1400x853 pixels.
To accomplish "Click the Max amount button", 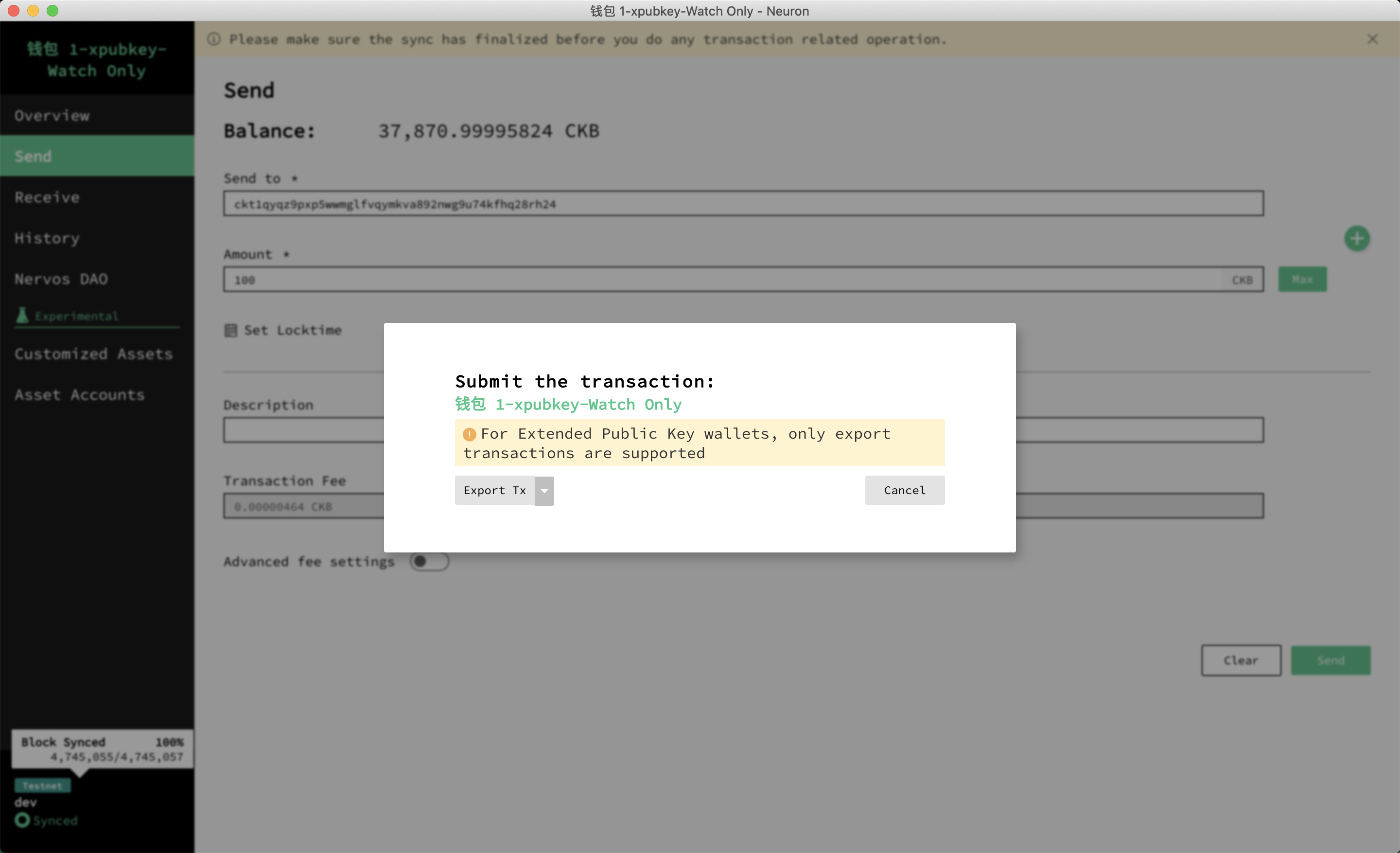I will (1302, 280).
